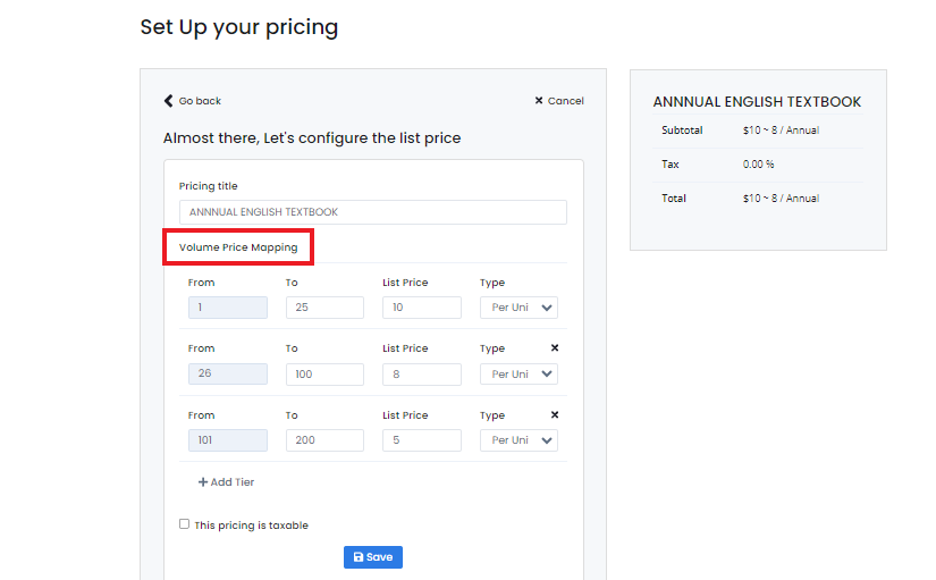Click the plus icon beside Add Tier
936x580 pixels.
[203, 482]
